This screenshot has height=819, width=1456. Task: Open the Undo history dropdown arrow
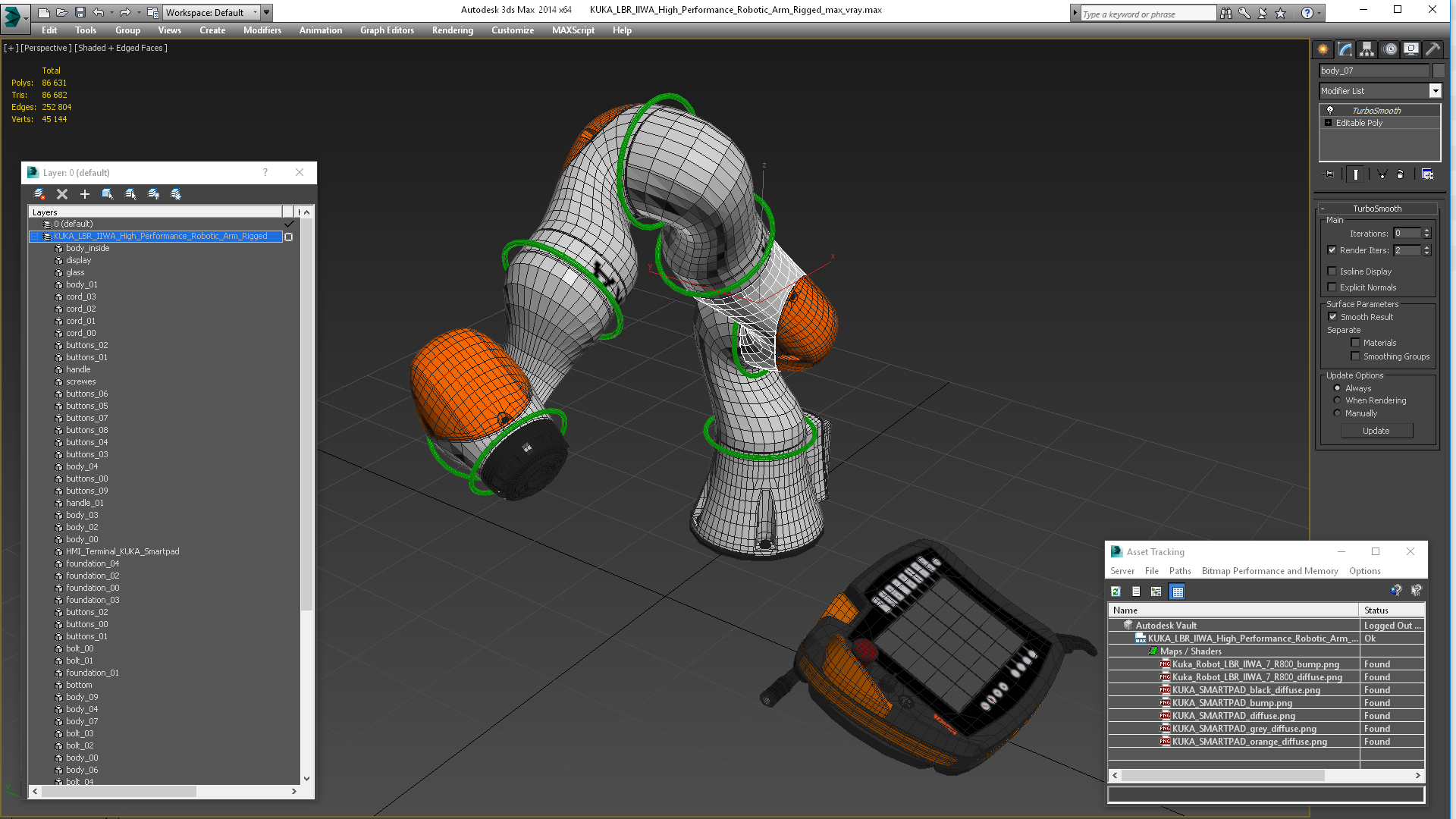click(111, 12)
